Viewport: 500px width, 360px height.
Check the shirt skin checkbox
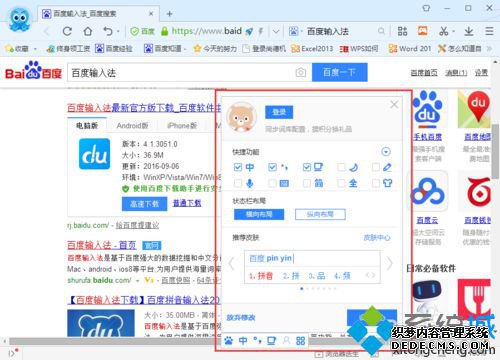(376, 183)
